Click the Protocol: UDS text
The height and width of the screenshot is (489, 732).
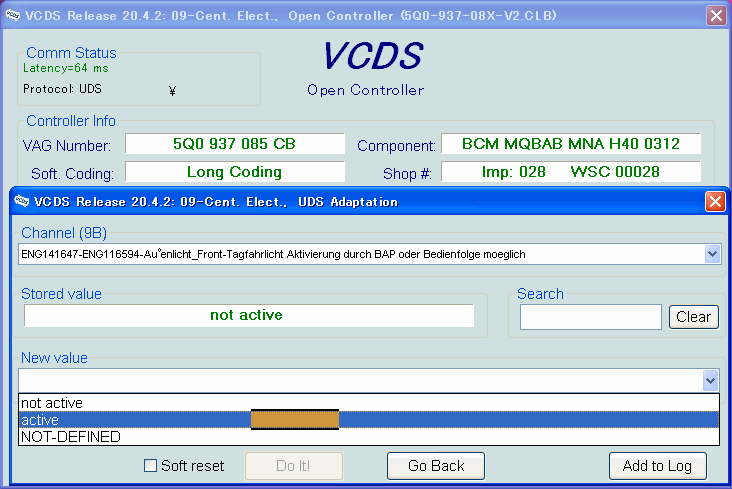(62, 89)
